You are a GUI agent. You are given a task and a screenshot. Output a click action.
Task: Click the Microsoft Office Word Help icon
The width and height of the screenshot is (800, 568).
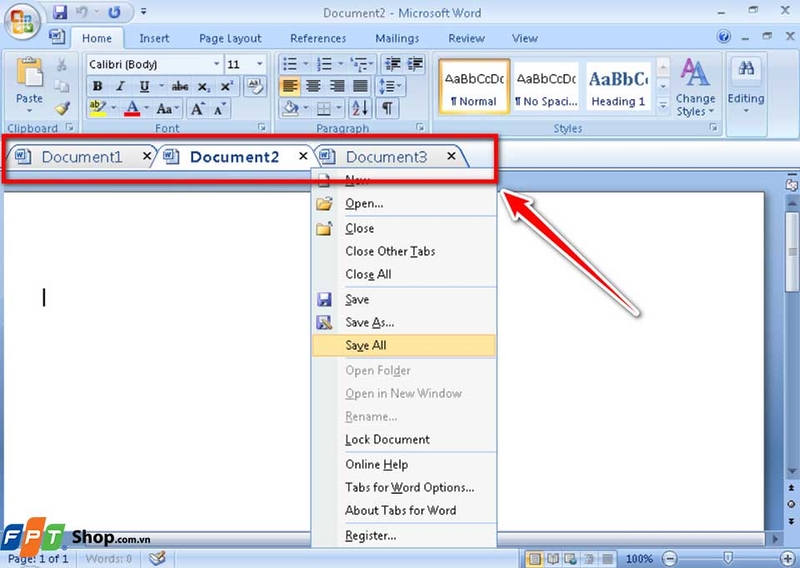[723, 36]
